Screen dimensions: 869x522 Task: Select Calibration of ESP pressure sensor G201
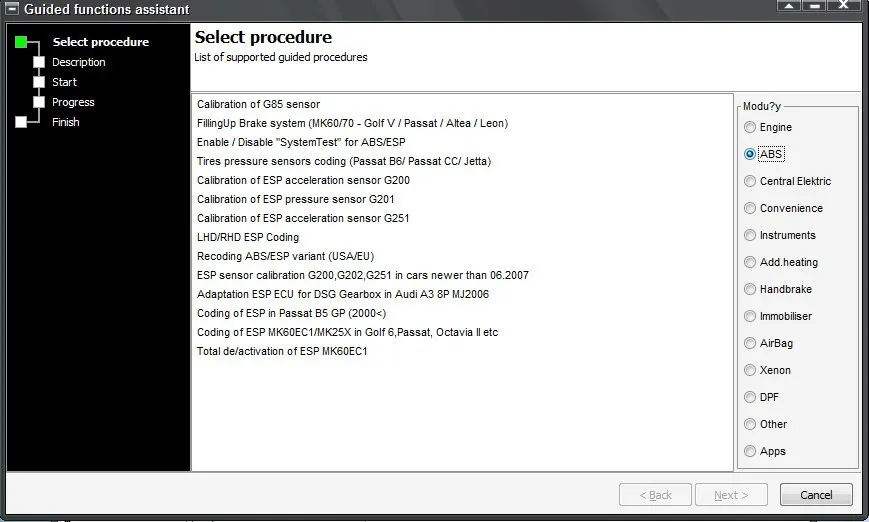tap(295, 199)
